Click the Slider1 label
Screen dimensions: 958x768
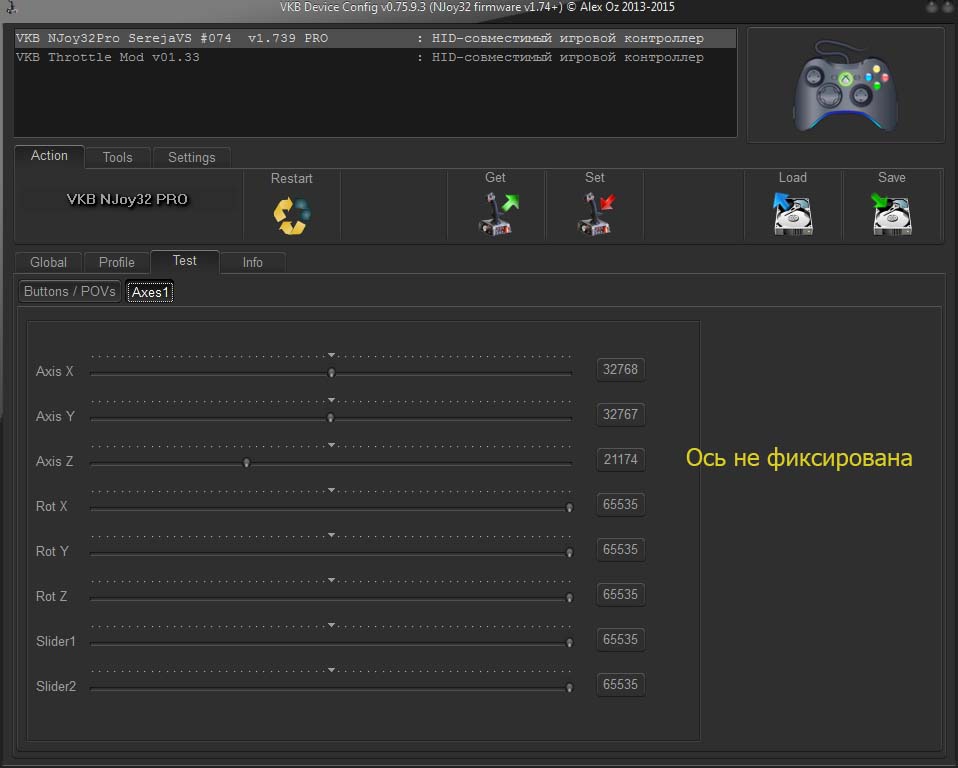[56, 642]
